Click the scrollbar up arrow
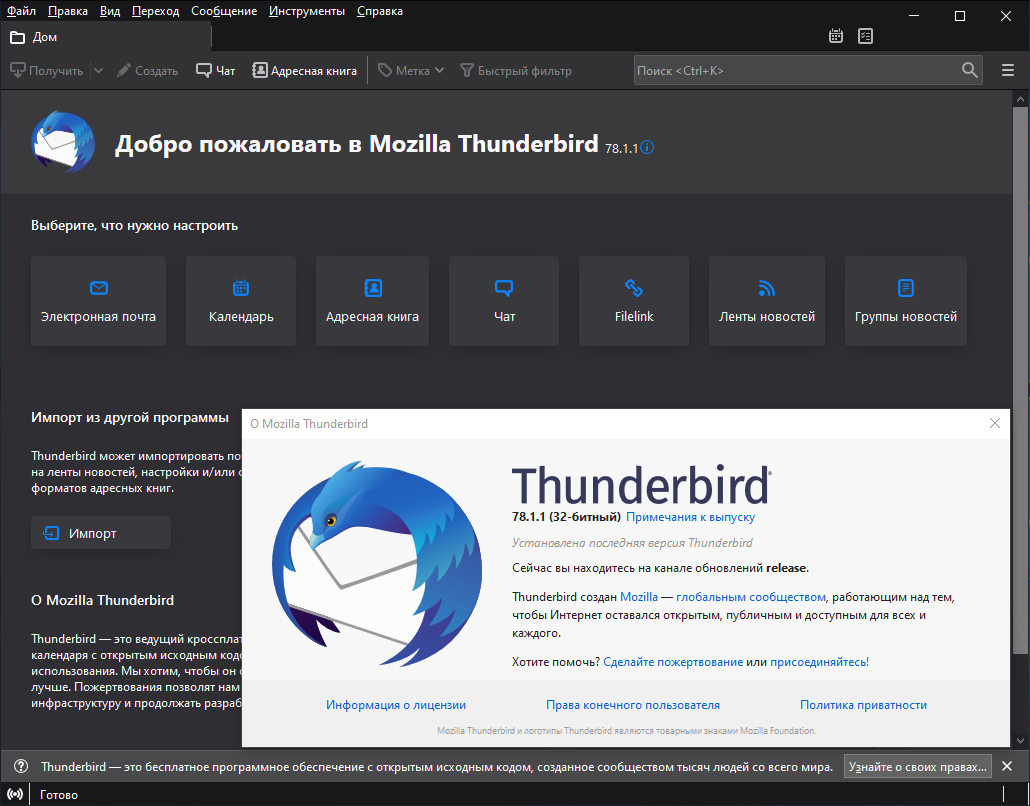The height and width of the screenshot is (806, 1030). click(x=1020, y=99)
